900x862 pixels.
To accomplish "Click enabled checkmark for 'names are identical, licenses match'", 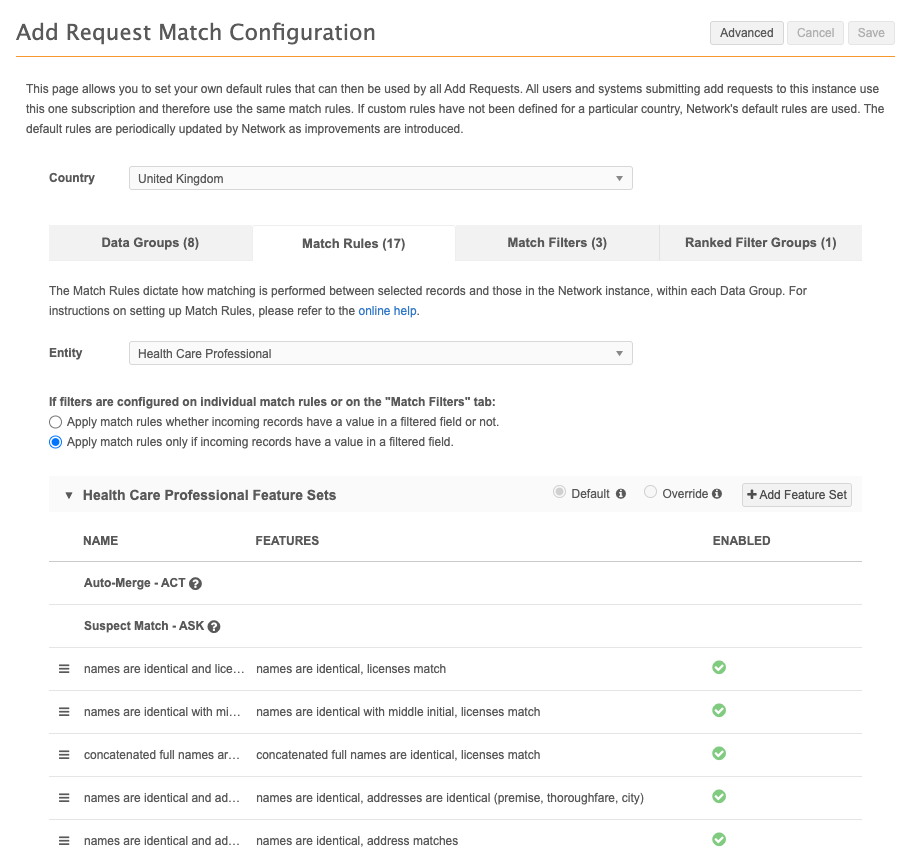I will pyautogui.click(x=718, y=668).
